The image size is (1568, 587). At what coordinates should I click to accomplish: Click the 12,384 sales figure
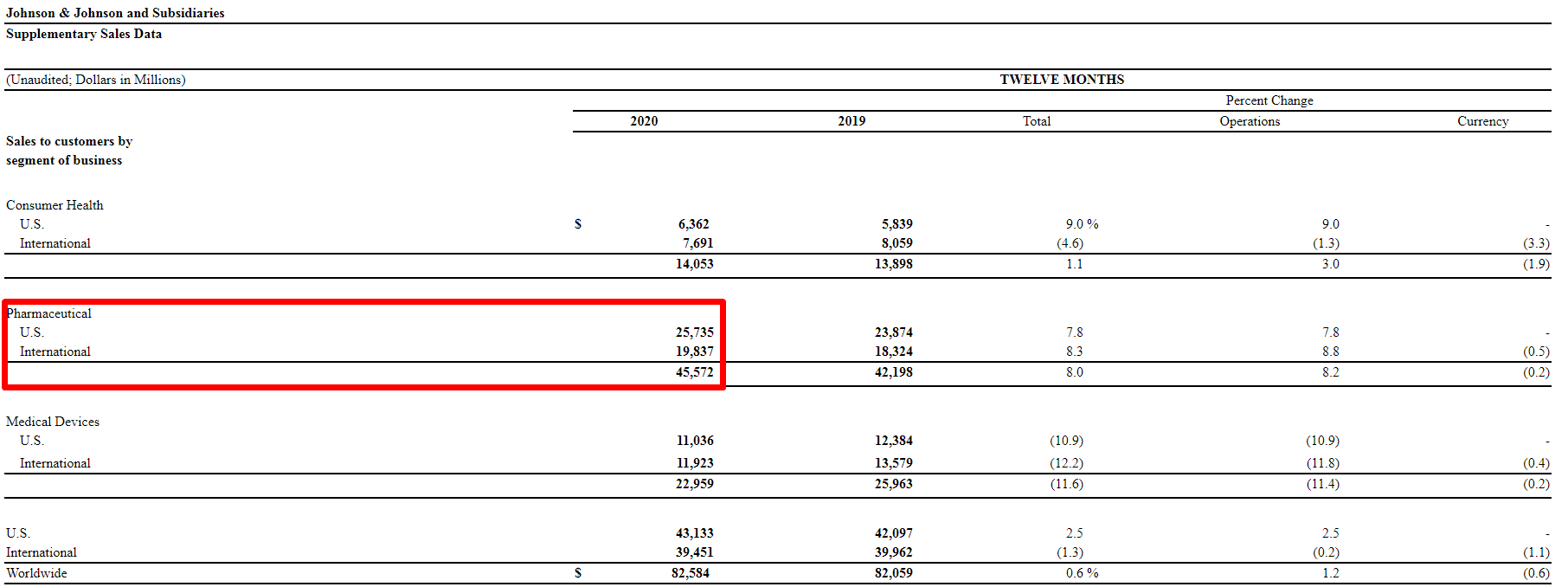(x=894, y=441)
